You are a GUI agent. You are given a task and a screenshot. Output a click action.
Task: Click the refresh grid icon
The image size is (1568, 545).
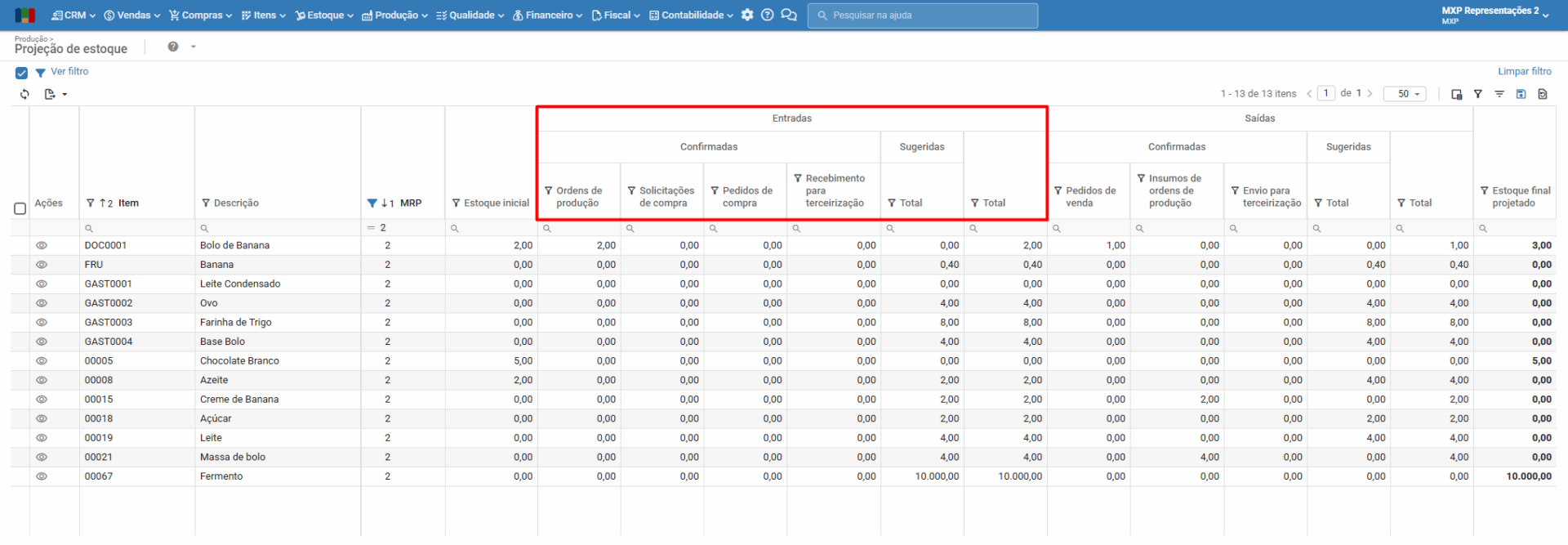(x=24, y=94)
